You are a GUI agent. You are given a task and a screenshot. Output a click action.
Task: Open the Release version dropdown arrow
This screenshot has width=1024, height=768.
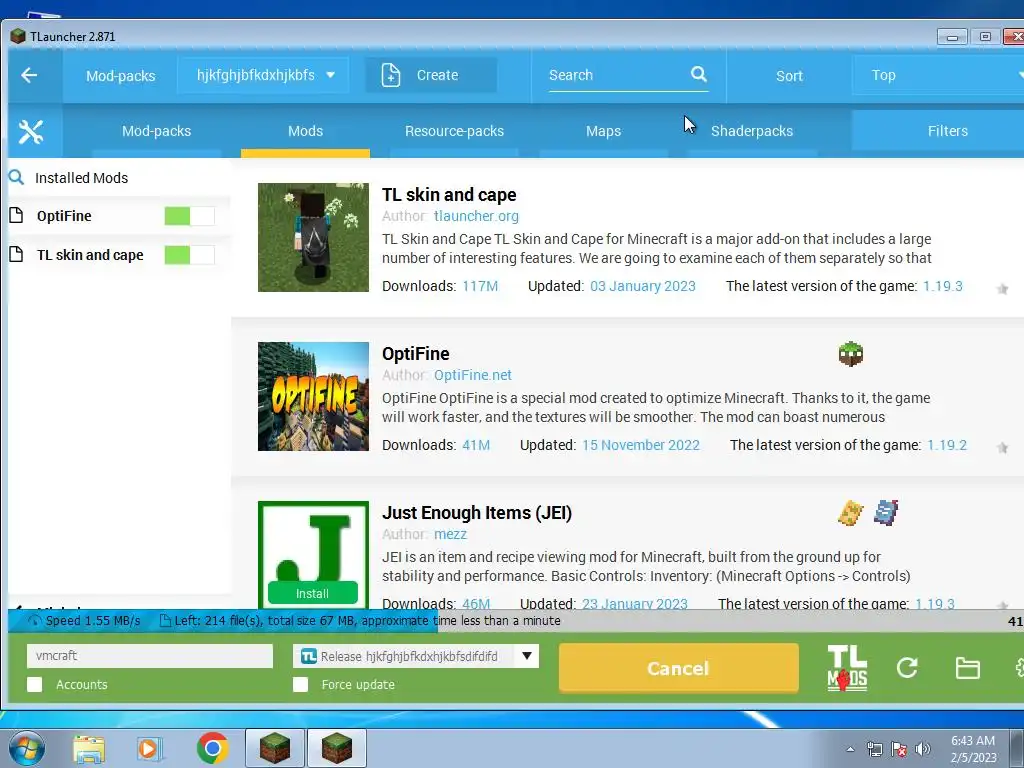[526, 656]
